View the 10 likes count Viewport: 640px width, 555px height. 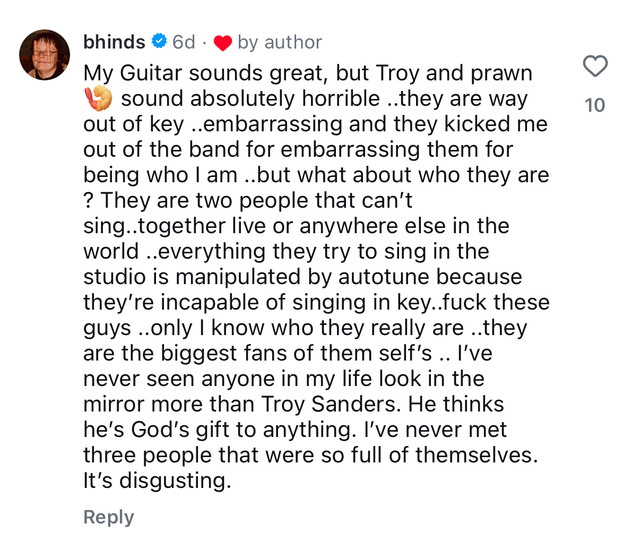click(594, 104)
